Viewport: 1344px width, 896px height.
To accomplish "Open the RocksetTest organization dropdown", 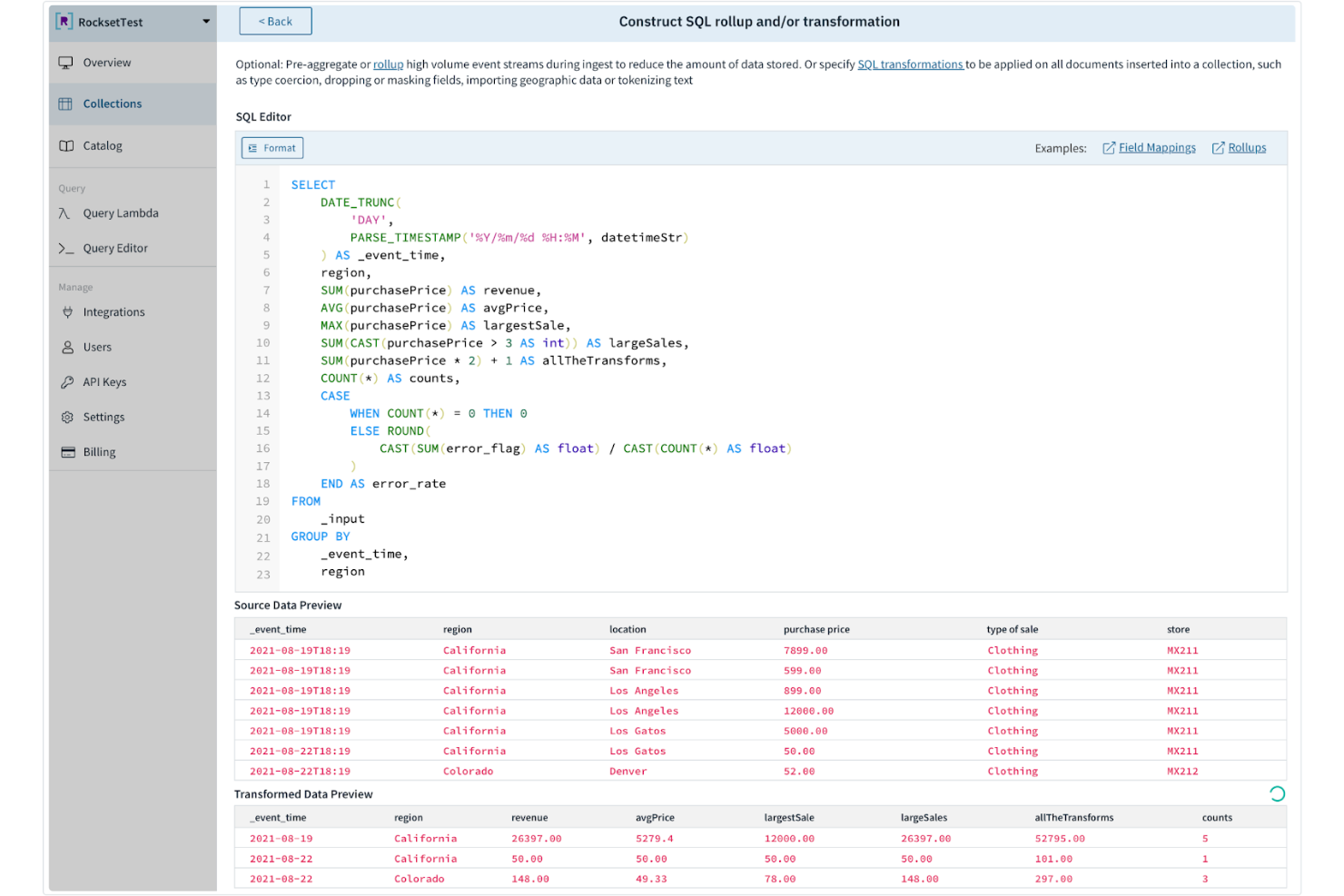I will [206, 22].
